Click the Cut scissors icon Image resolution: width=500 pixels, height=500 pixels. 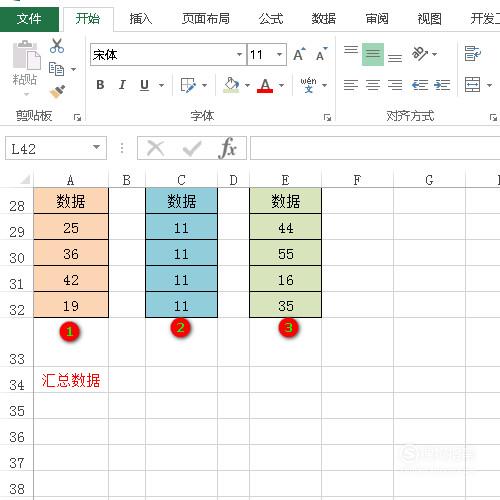pyautogui.click(x=57, y=46)
